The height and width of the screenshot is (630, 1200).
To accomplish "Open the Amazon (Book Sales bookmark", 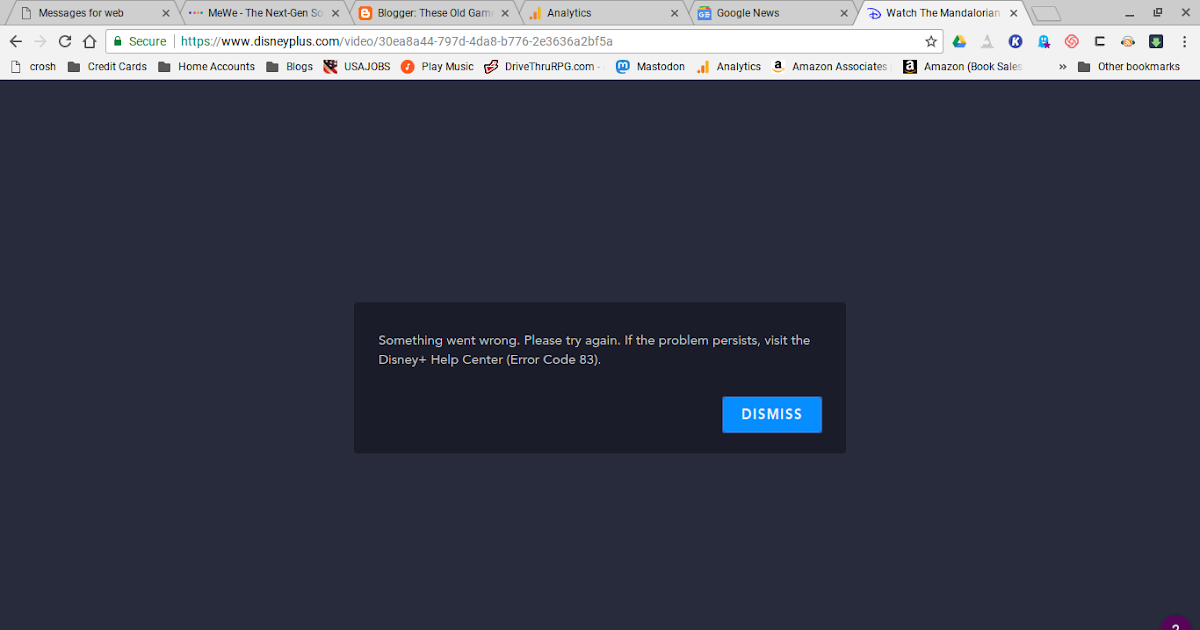I will click(x=963, y=67).
